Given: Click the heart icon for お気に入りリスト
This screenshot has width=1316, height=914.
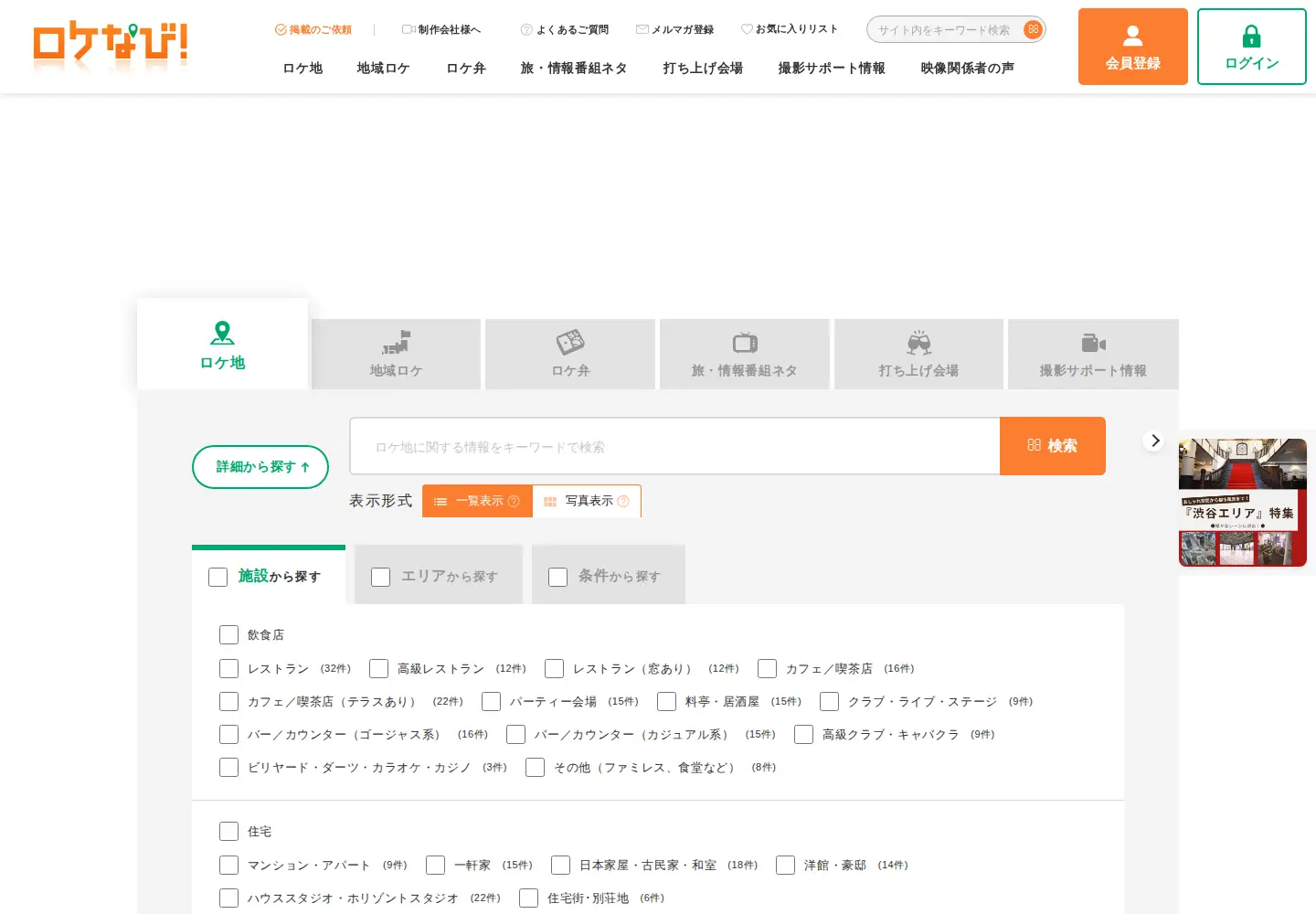Looking at the screenshot, I should pyautogui.click(x=747, y=29).
